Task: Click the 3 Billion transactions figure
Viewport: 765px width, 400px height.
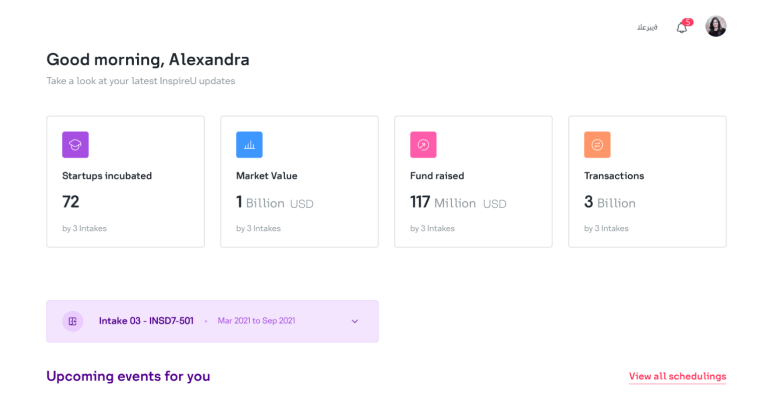Action: (610, 202)
